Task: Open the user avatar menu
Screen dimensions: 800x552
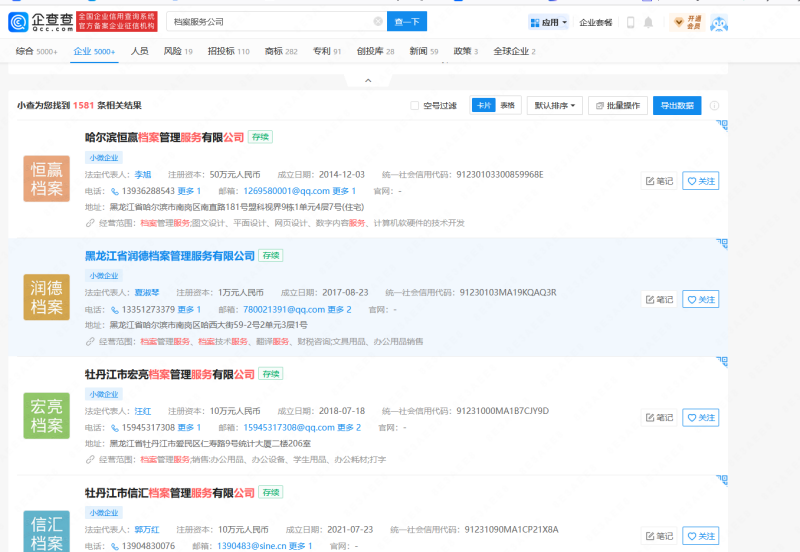Action: tap(719, 23)
